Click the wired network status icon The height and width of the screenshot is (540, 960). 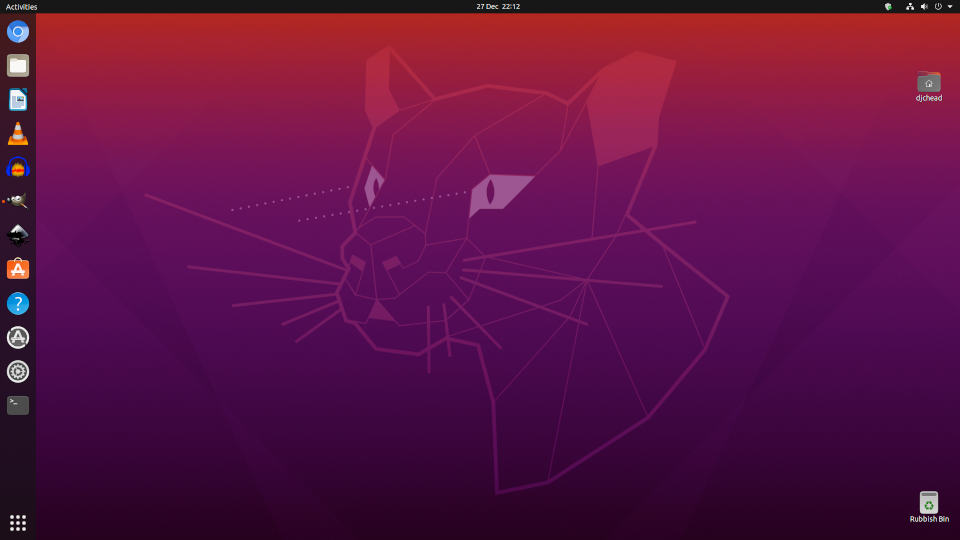point(910,7)
